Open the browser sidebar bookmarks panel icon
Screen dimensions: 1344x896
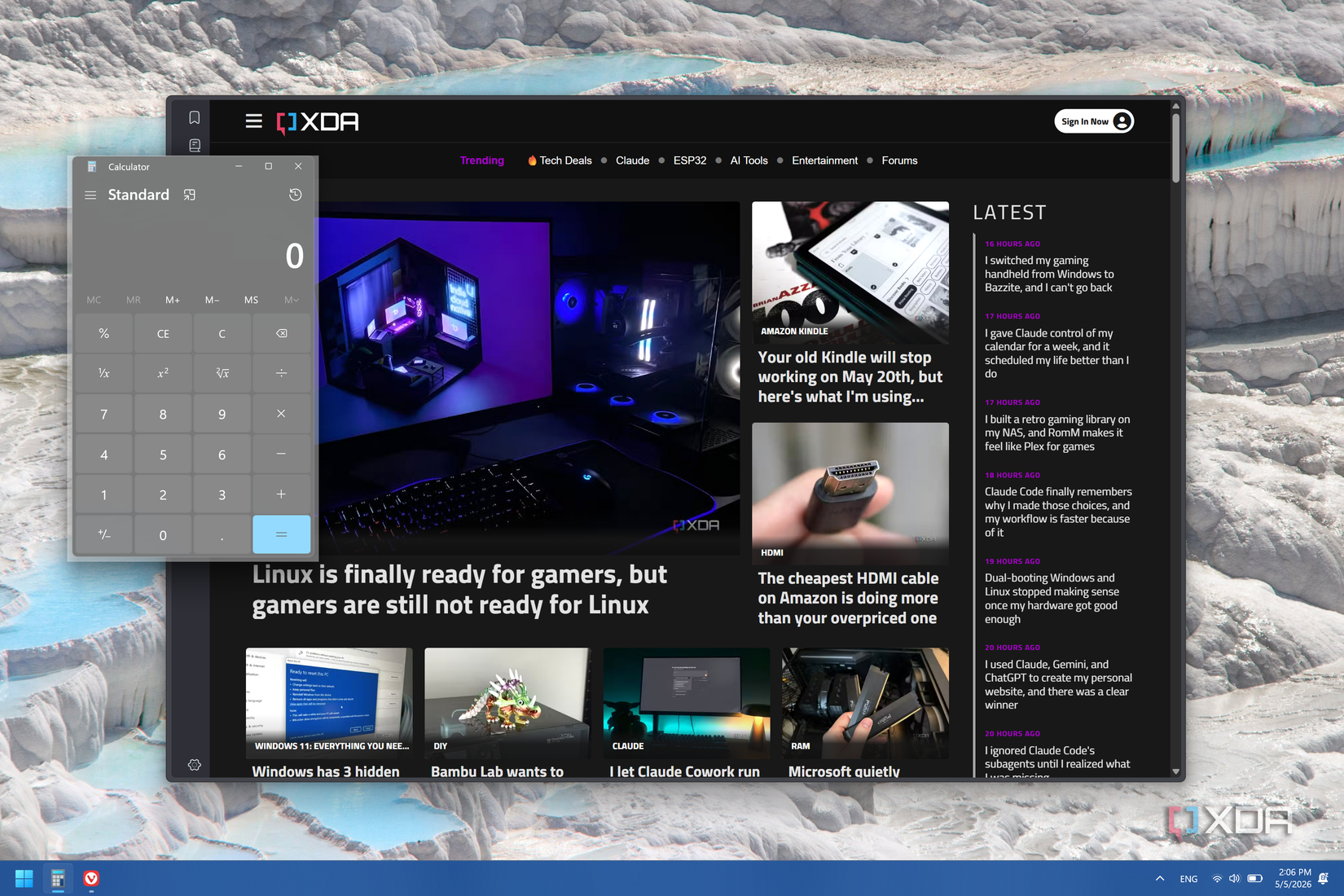pyautogui.click(x=194, y=117)
